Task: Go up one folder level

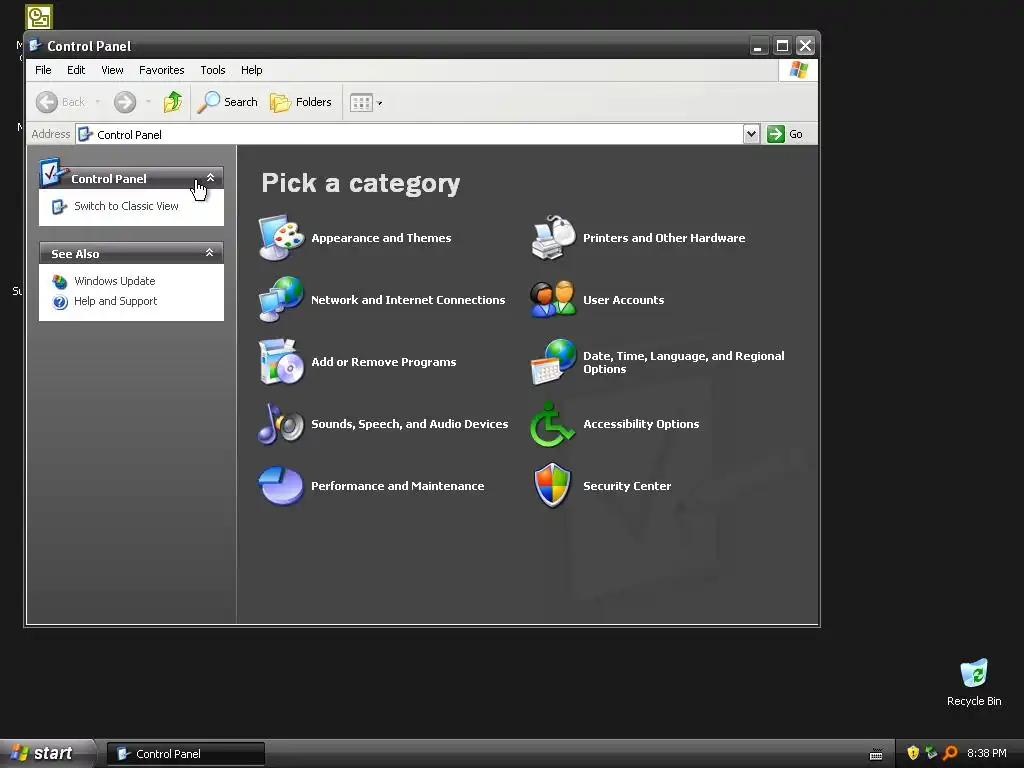Action: [x=173, y=102]
